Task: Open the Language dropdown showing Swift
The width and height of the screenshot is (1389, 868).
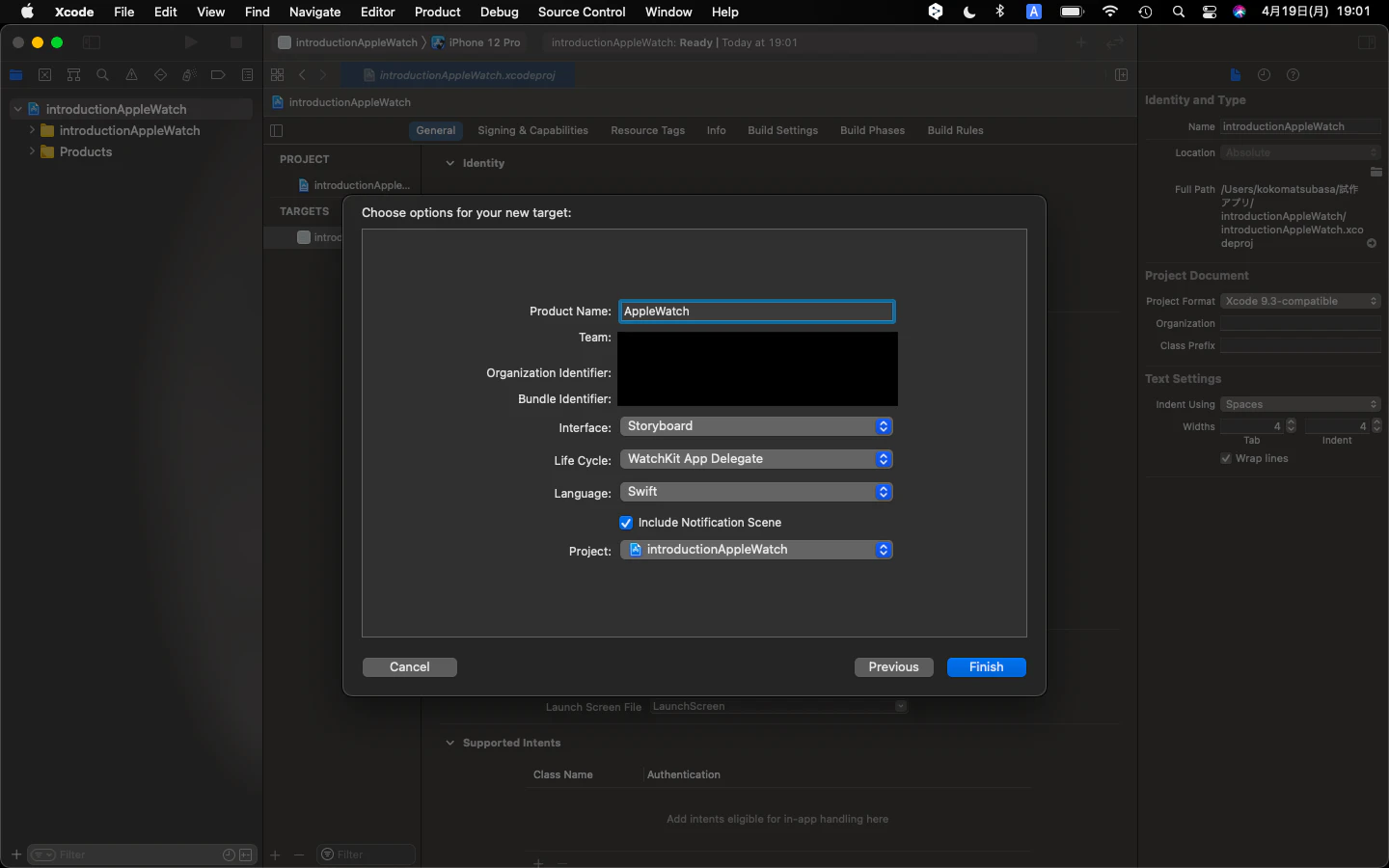Action: [756, 492]
